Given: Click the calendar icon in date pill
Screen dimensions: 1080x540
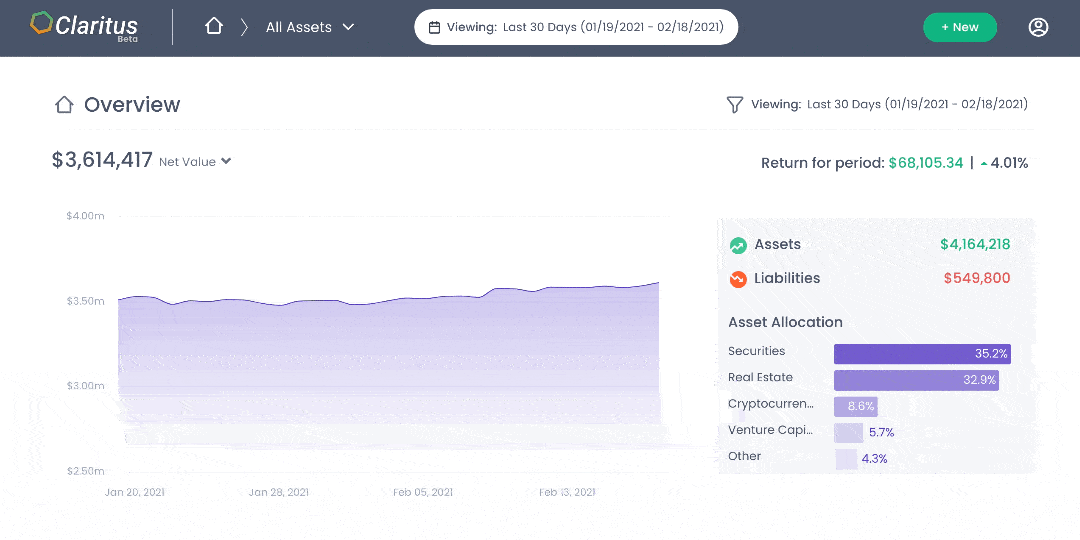Looking at the screenshot, I should coord(434,28).
